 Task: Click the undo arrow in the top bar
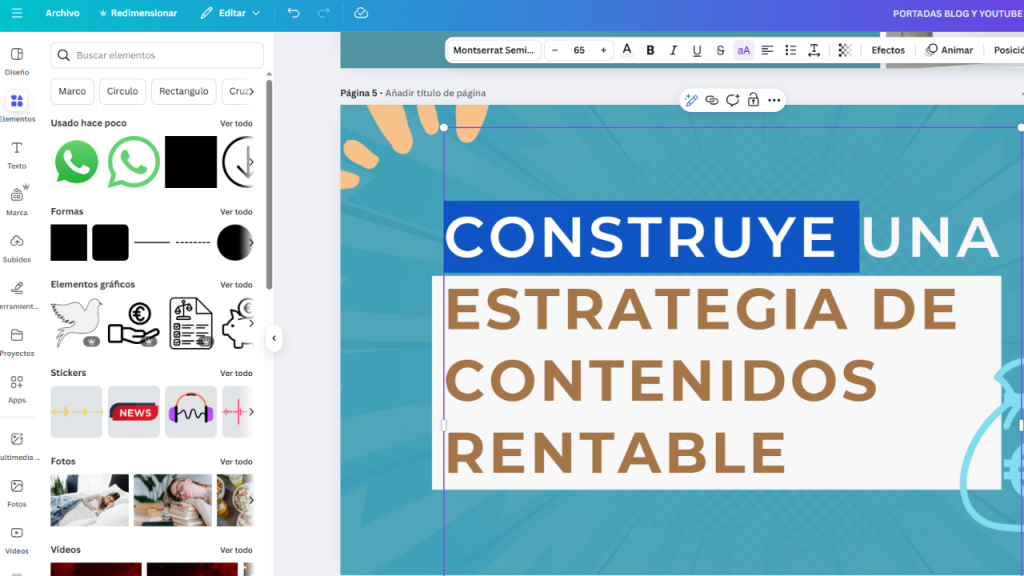pyautogui.click(x=293, y=13)
